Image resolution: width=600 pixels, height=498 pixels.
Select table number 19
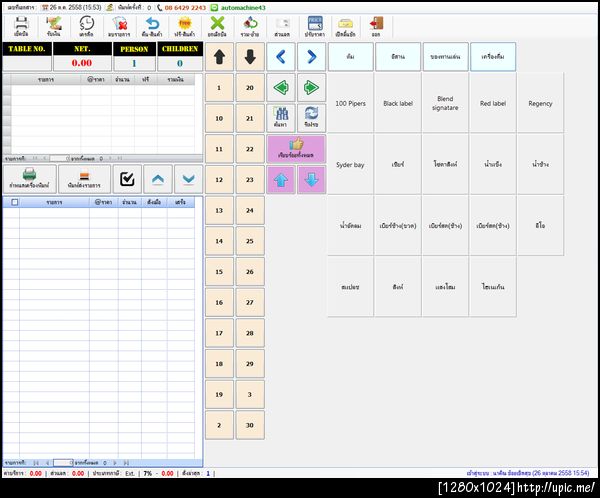click(x=219, y=394)
